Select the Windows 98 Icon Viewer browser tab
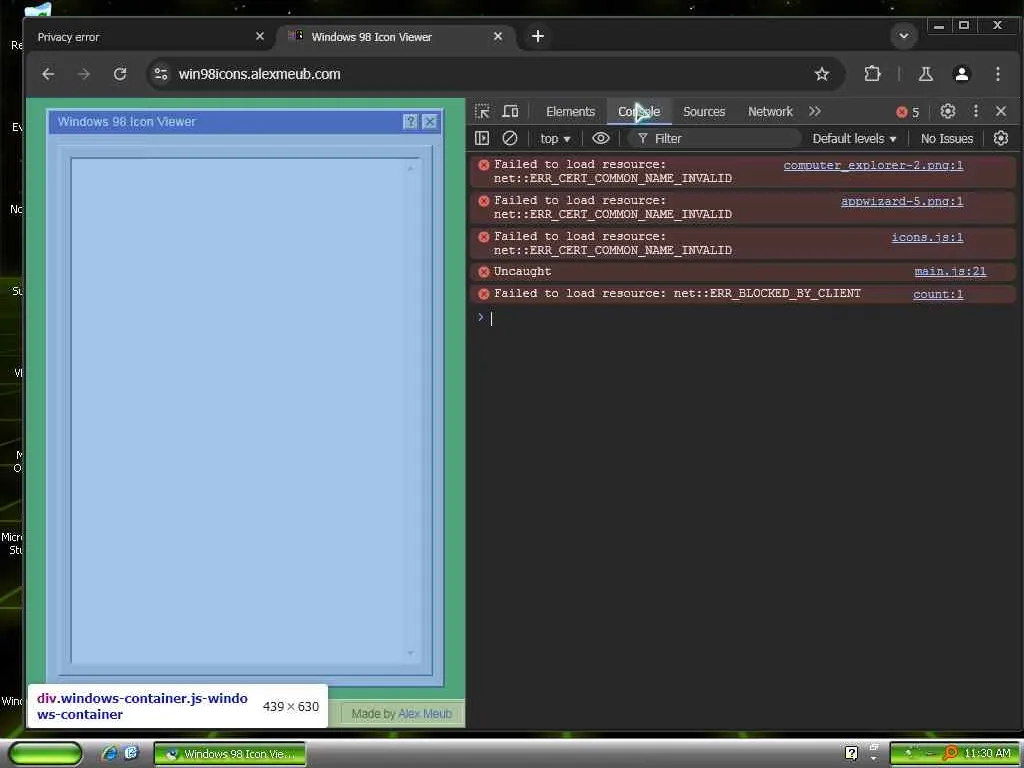 pyautogui.click(x=396, y=37)
